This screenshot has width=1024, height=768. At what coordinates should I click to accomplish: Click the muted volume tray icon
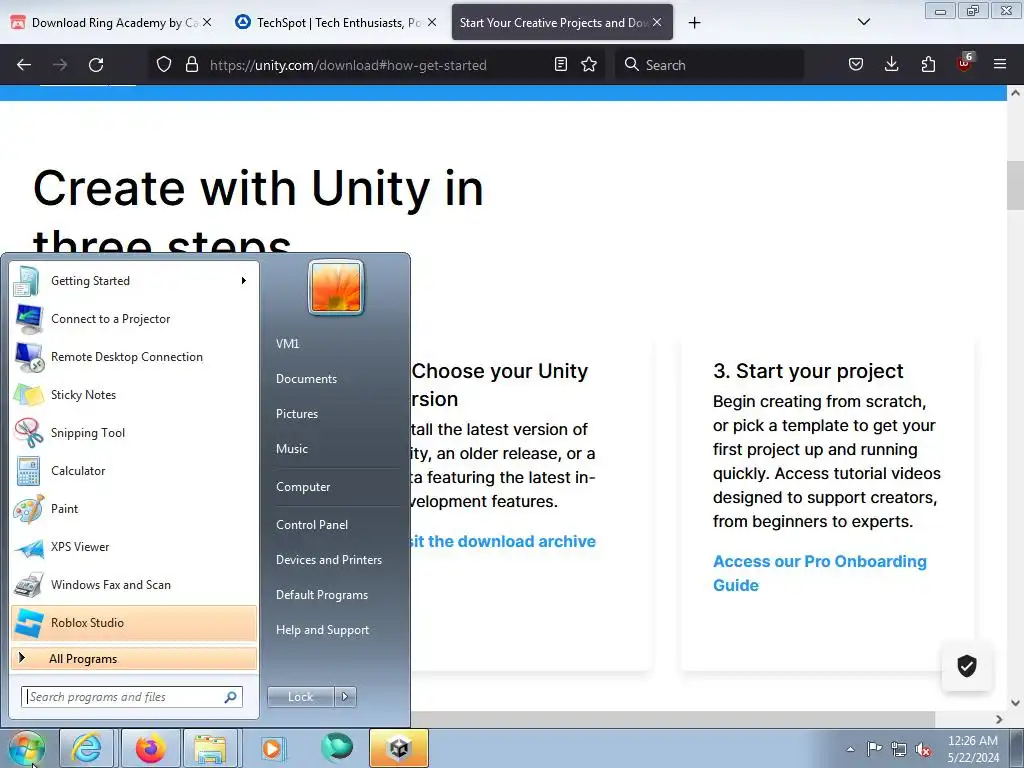923,750
